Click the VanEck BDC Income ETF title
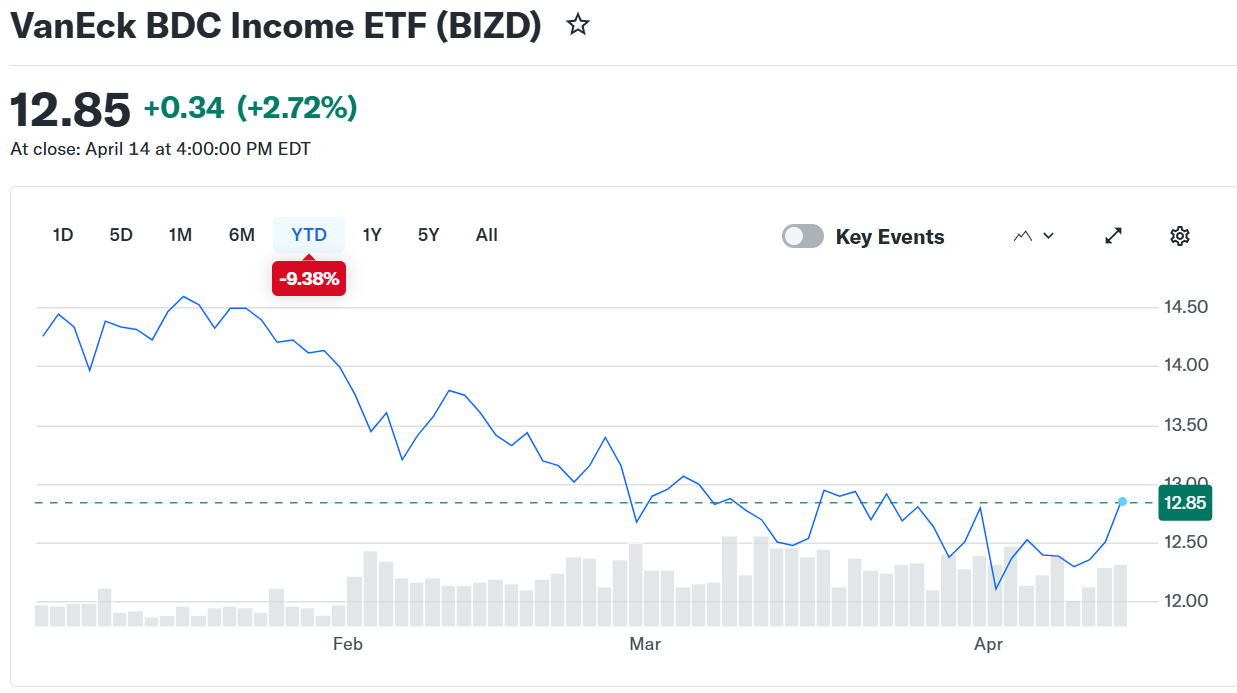The height and width of the screenshot is (693, 1237). click(x=275, y=27)
